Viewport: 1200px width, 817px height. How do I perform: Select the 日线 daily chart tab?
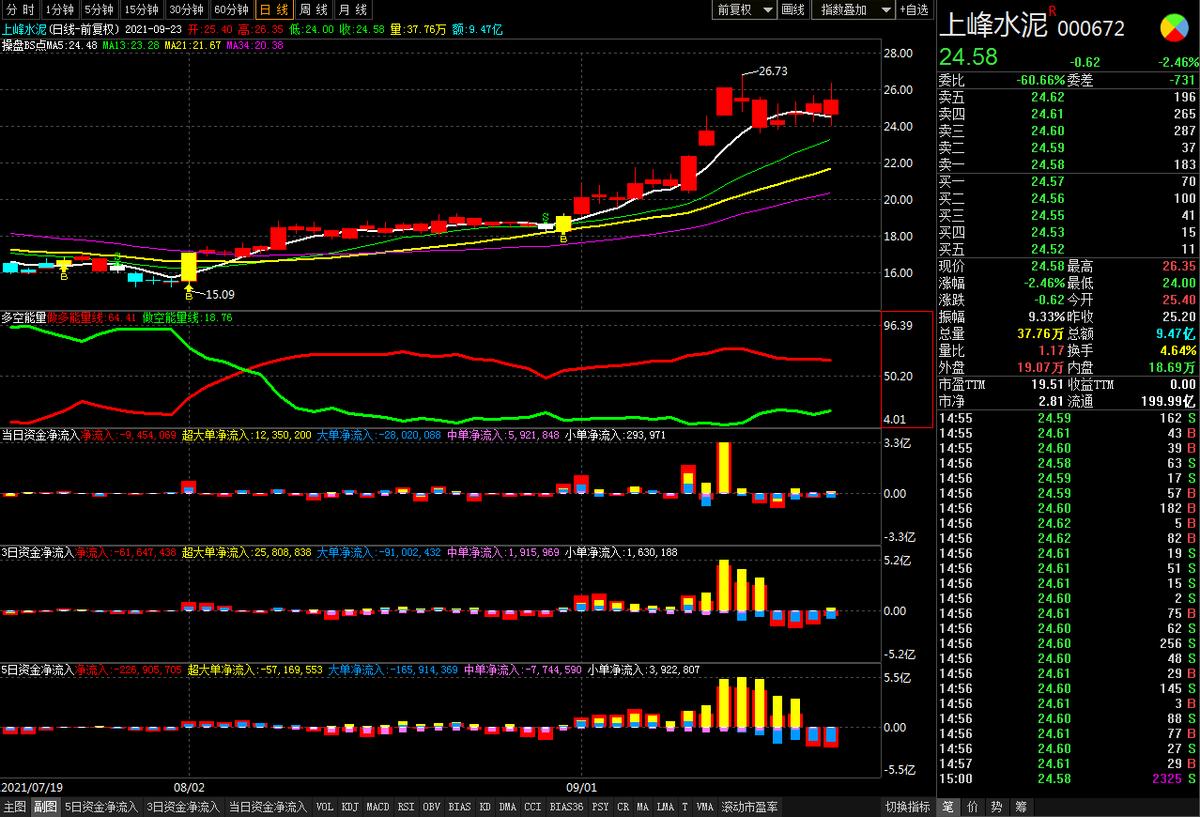273,9
